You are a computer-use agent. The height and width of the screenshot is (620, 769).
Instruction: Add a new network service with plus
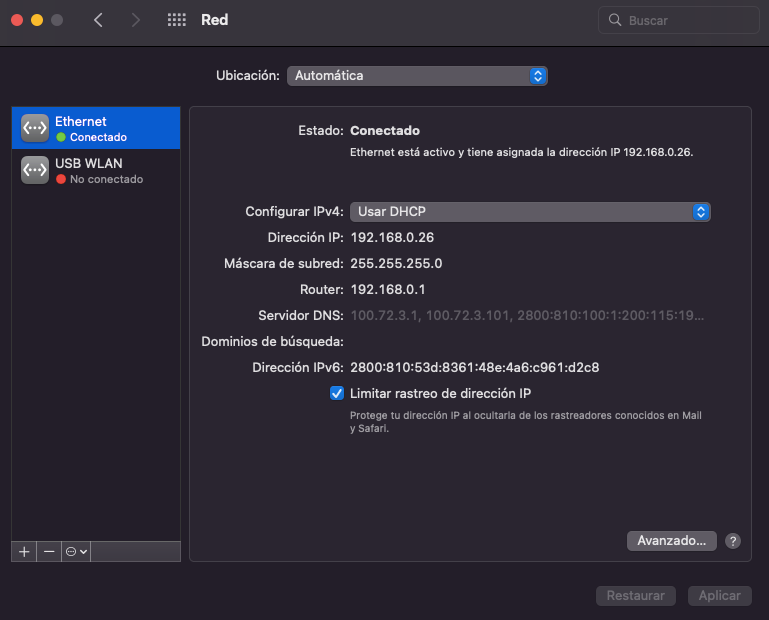pos(24,551)
